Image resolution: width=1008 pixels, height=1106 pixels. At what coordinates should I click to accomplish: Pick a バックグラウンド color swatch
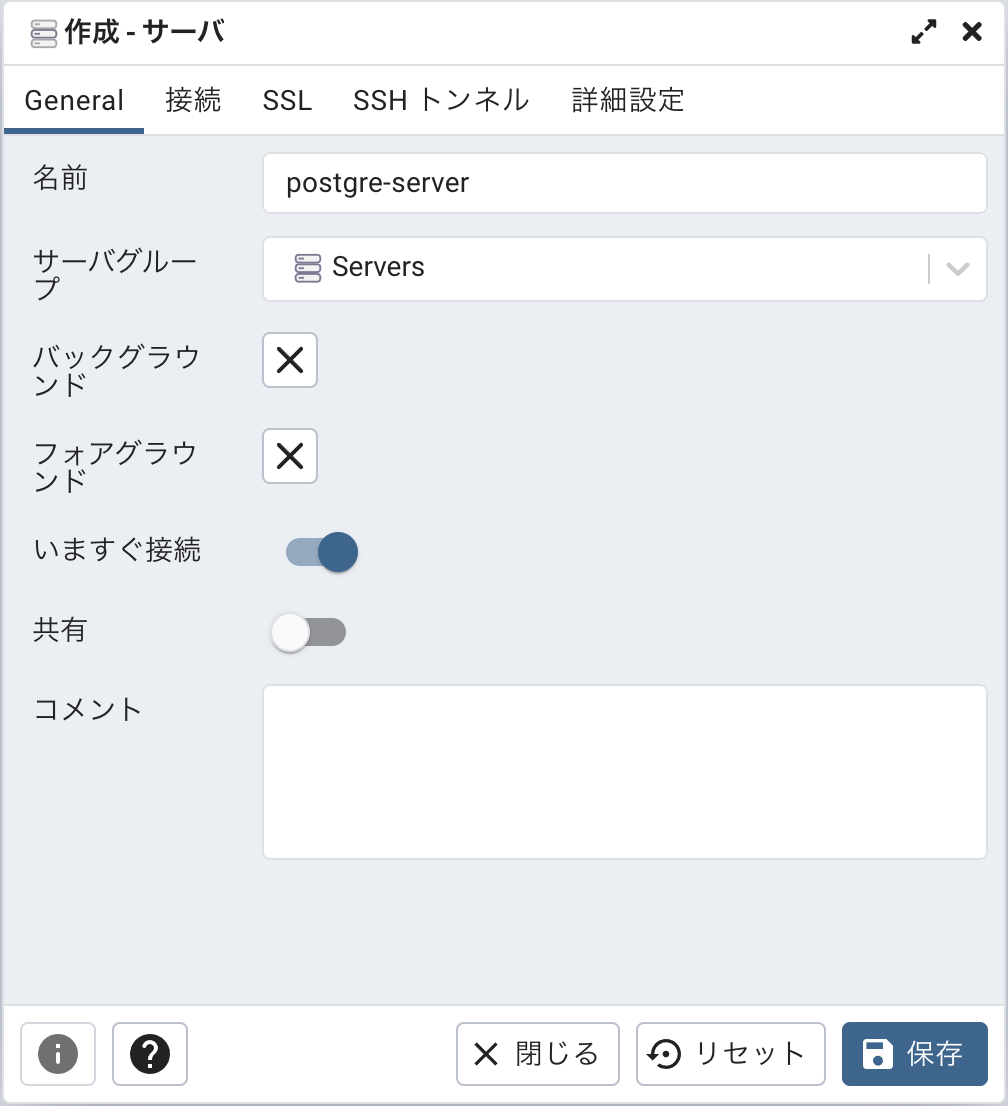[x=290, y=360]
